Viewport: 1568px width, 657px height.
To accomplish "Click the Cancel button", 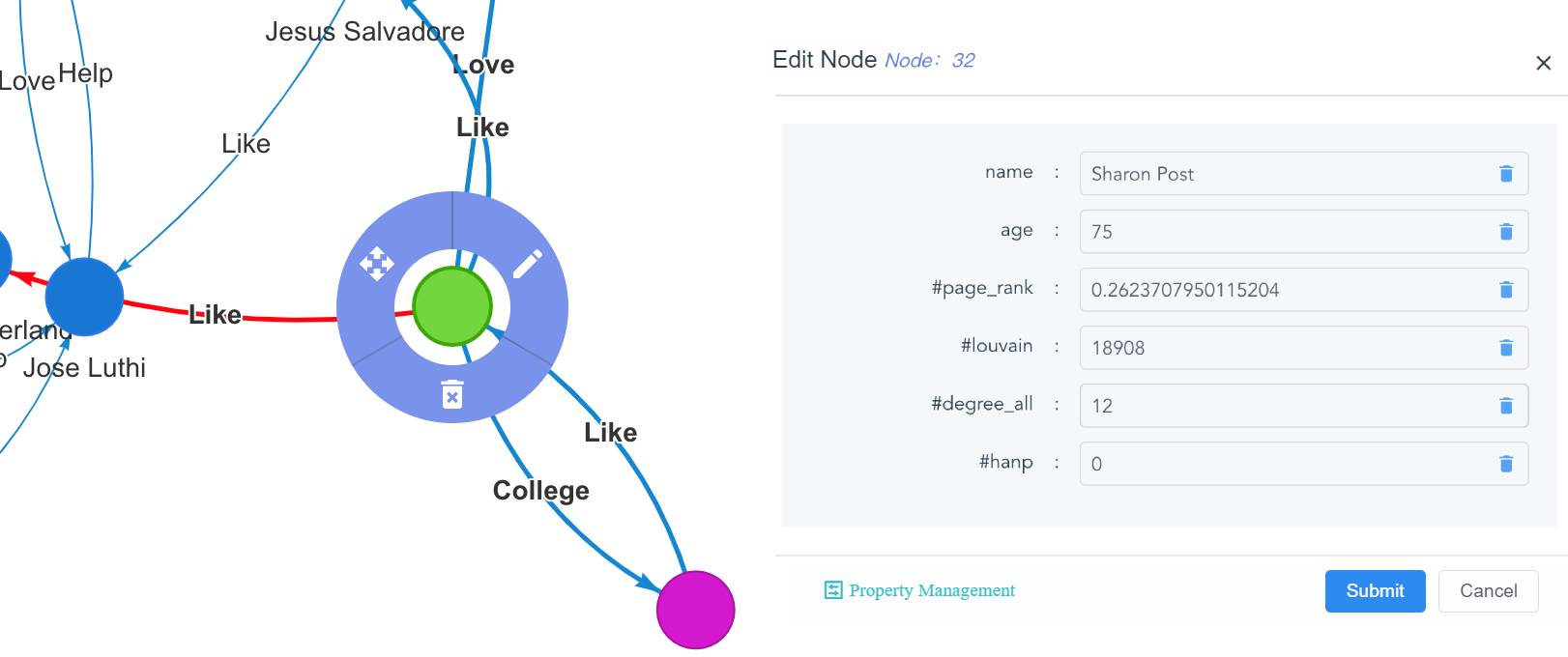I will (x=1488, y=591).
